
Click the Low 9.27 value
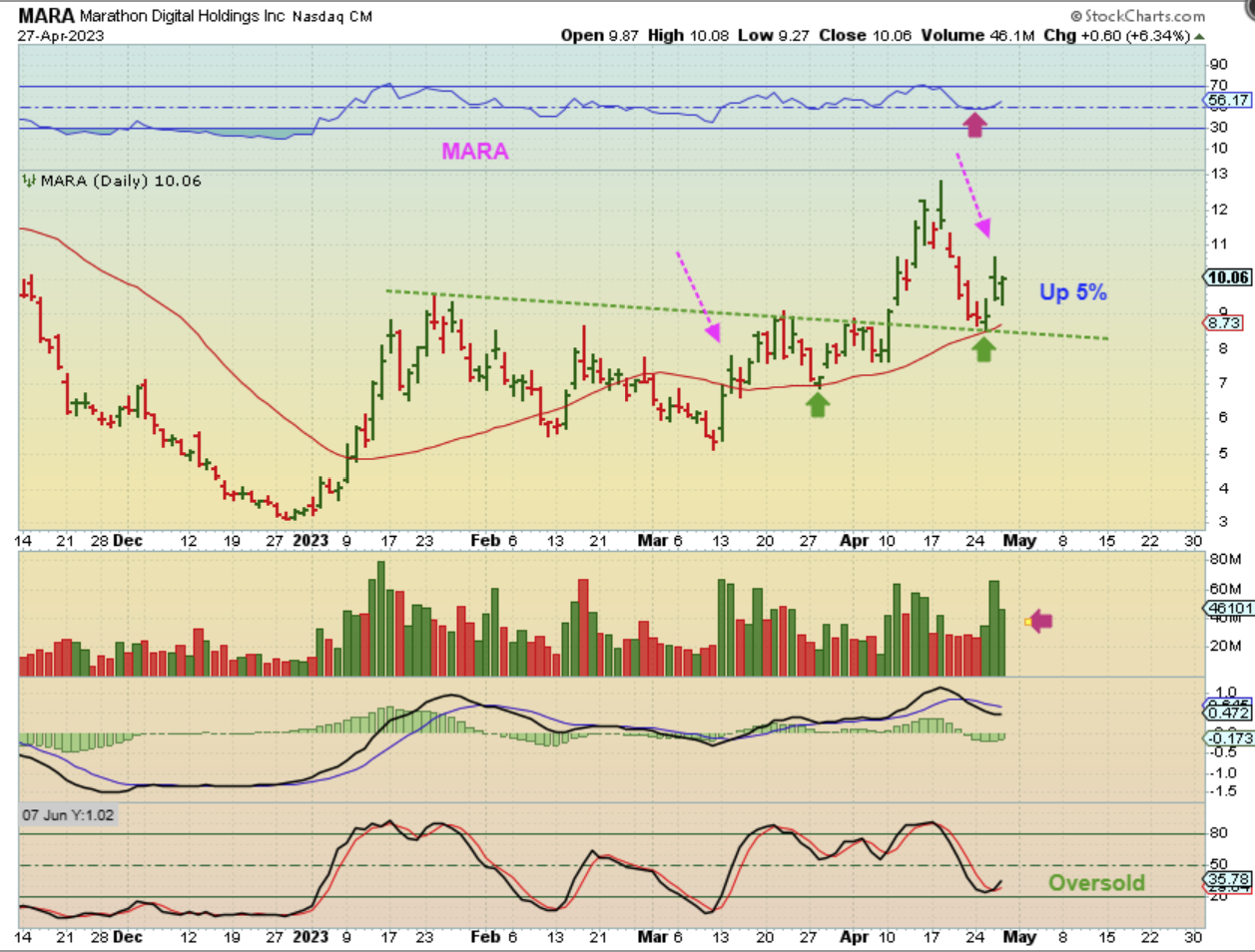[x=774, y=35]
